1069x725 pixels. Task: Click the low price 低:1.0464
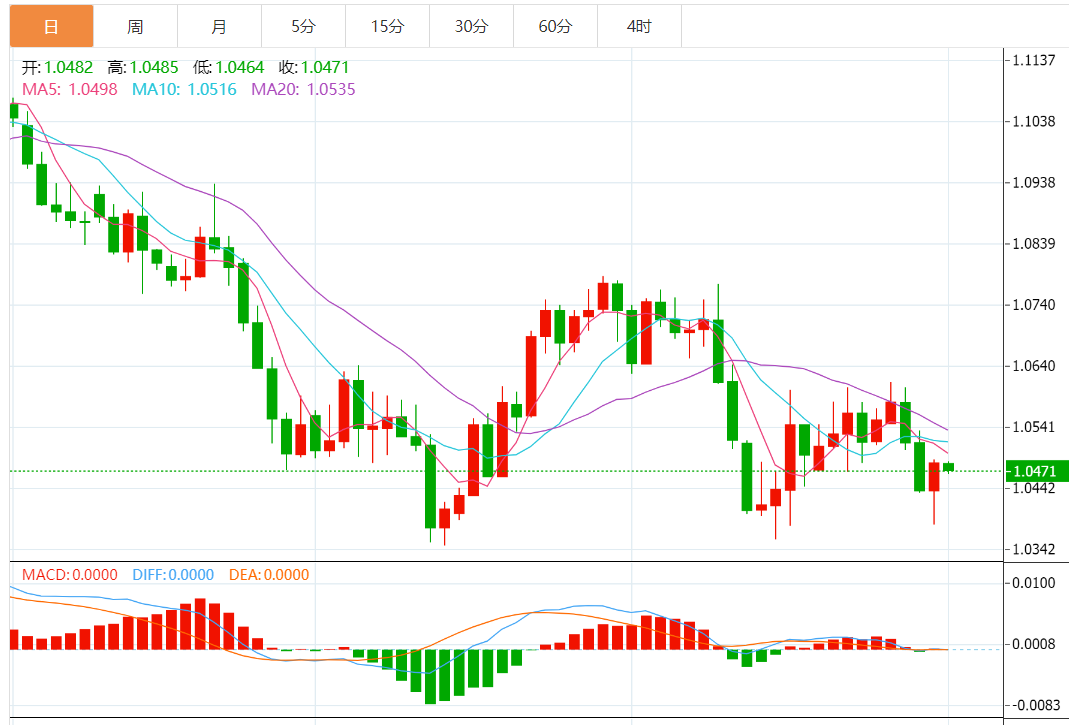click(228, 68)
